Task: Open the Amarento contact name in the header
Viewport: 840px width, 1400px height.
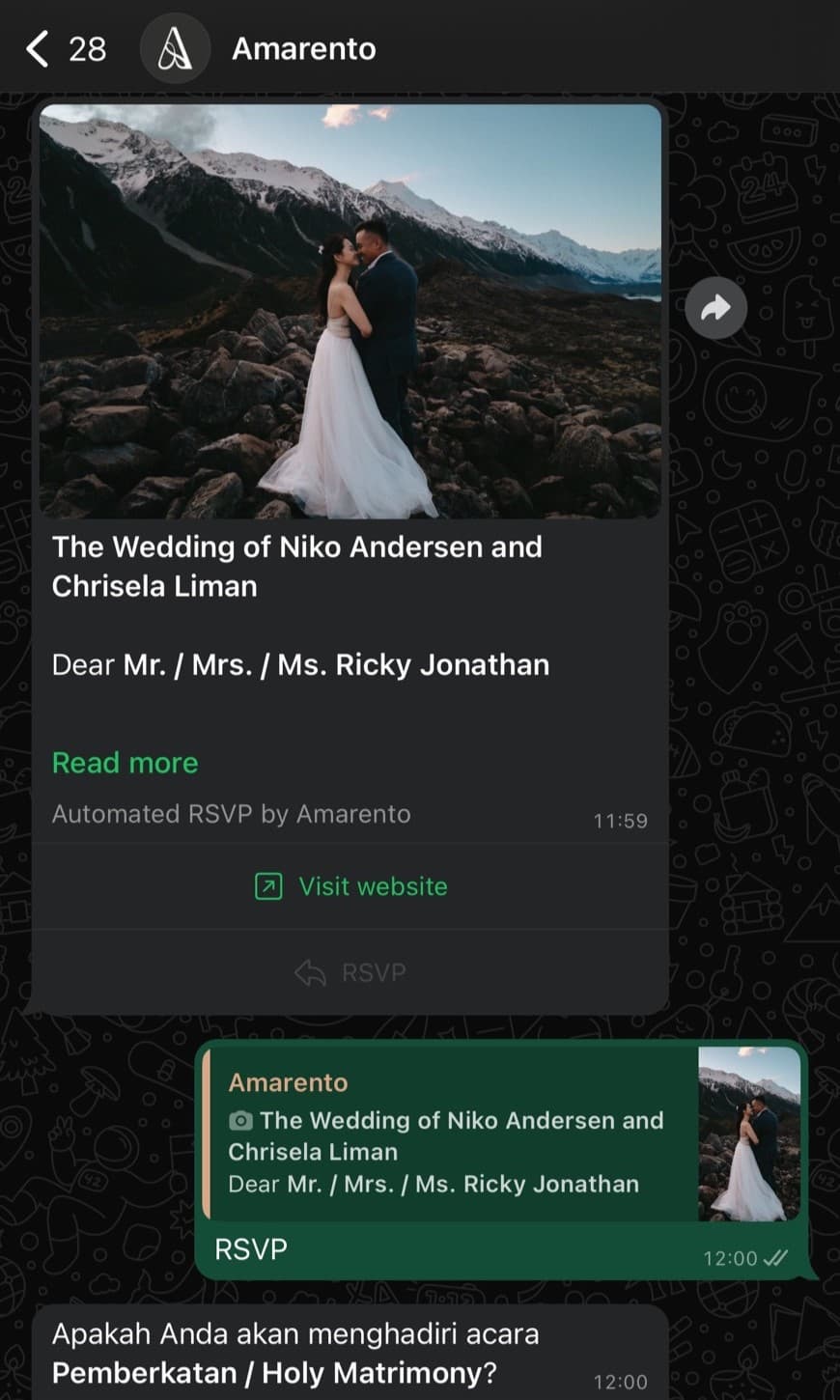Action: tap(303, 48)
